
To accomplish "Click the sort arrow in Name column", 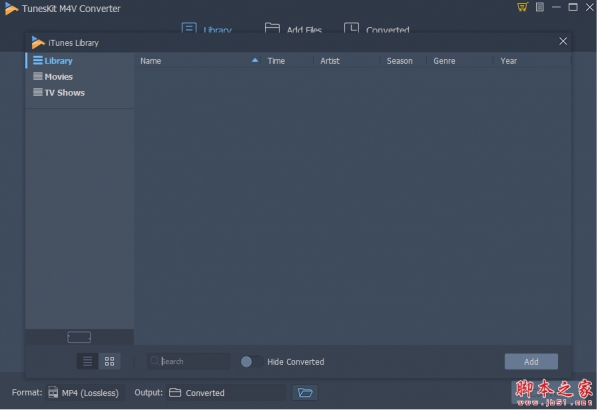I will click(256, 60).
